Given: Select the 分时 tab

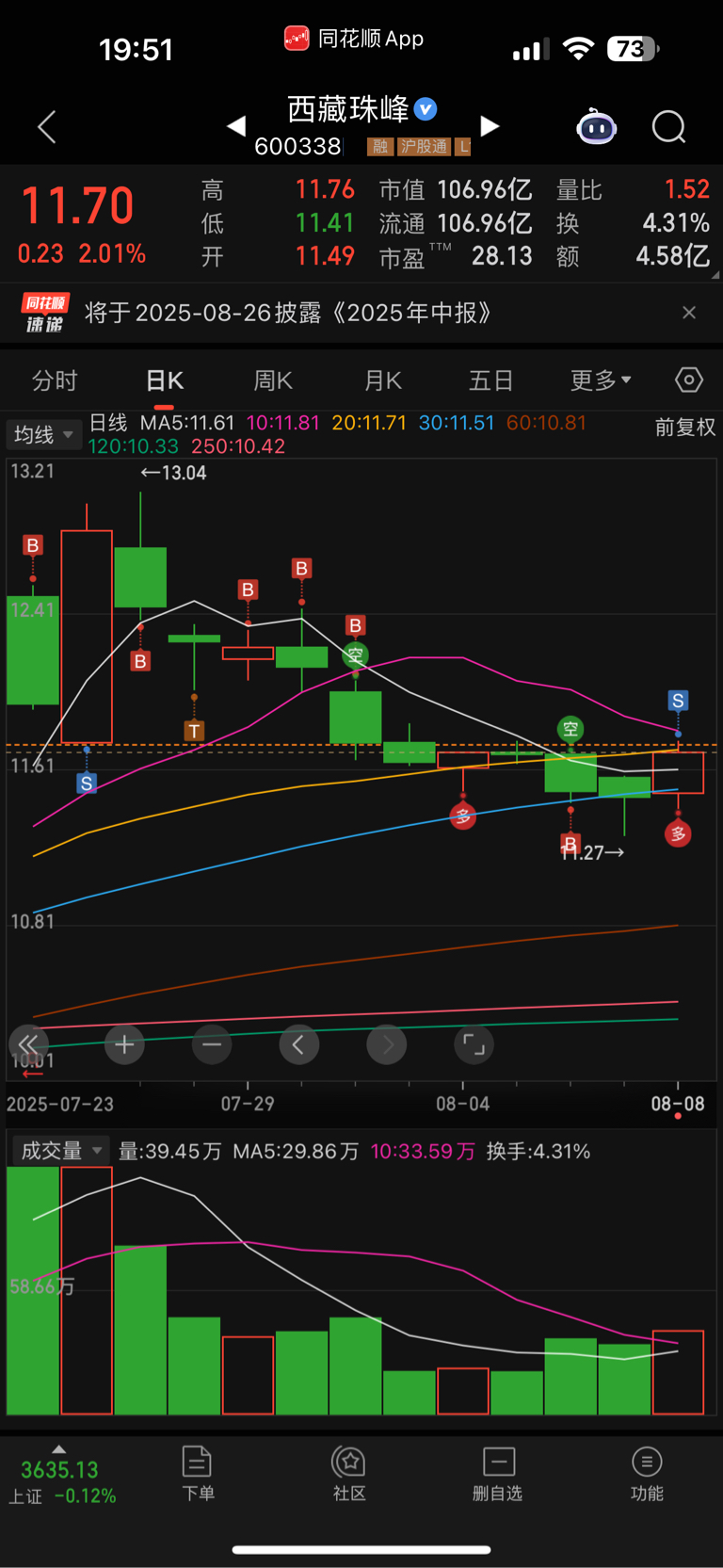Looking at the screenshot, I should pos(55,380).
